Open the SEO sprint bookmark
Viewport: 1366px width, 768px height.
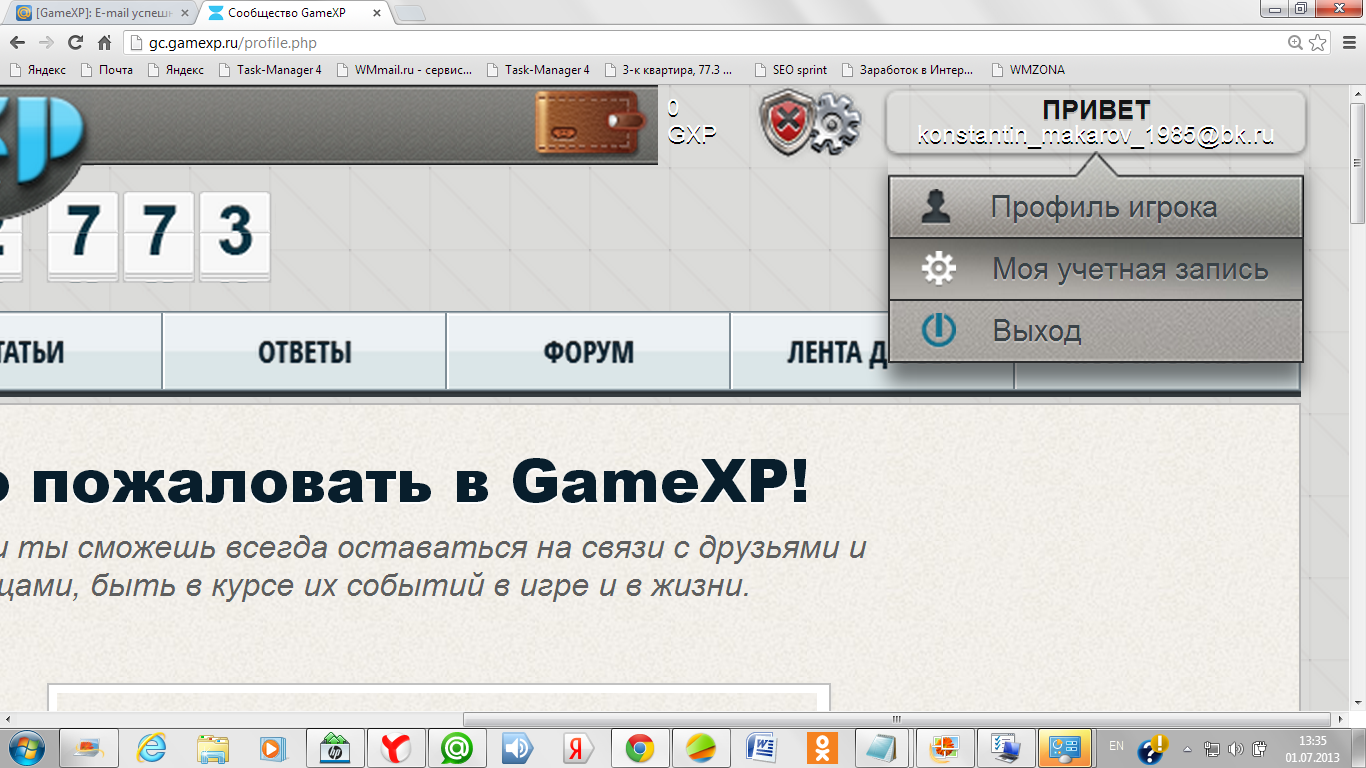coord(790,70)
